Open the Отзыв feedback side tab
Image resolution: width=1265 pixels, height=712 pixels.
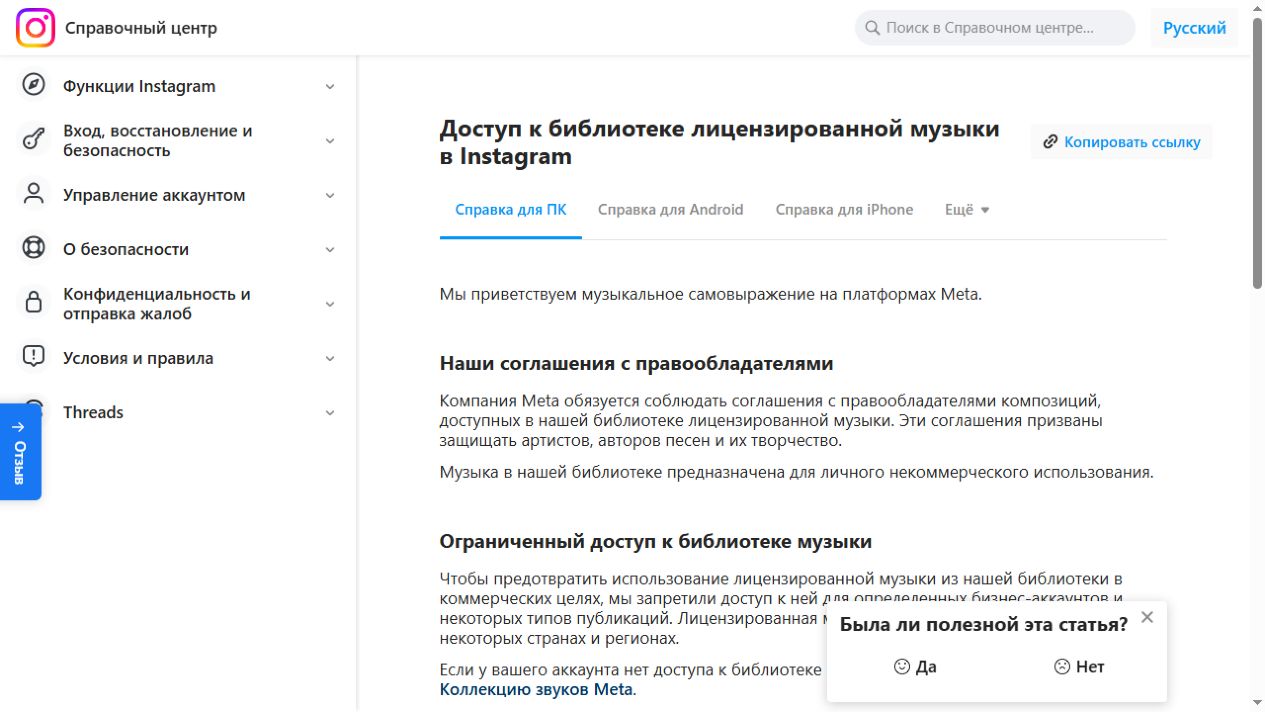(20, 452)
